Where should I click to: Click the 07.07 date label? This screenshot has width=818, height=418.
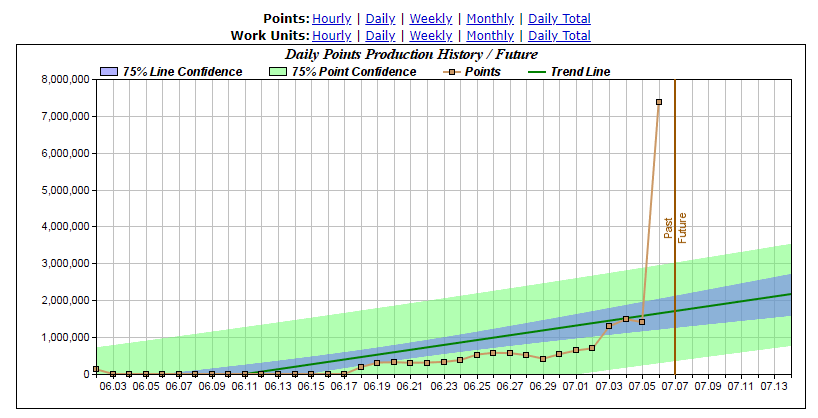[676, 386]
